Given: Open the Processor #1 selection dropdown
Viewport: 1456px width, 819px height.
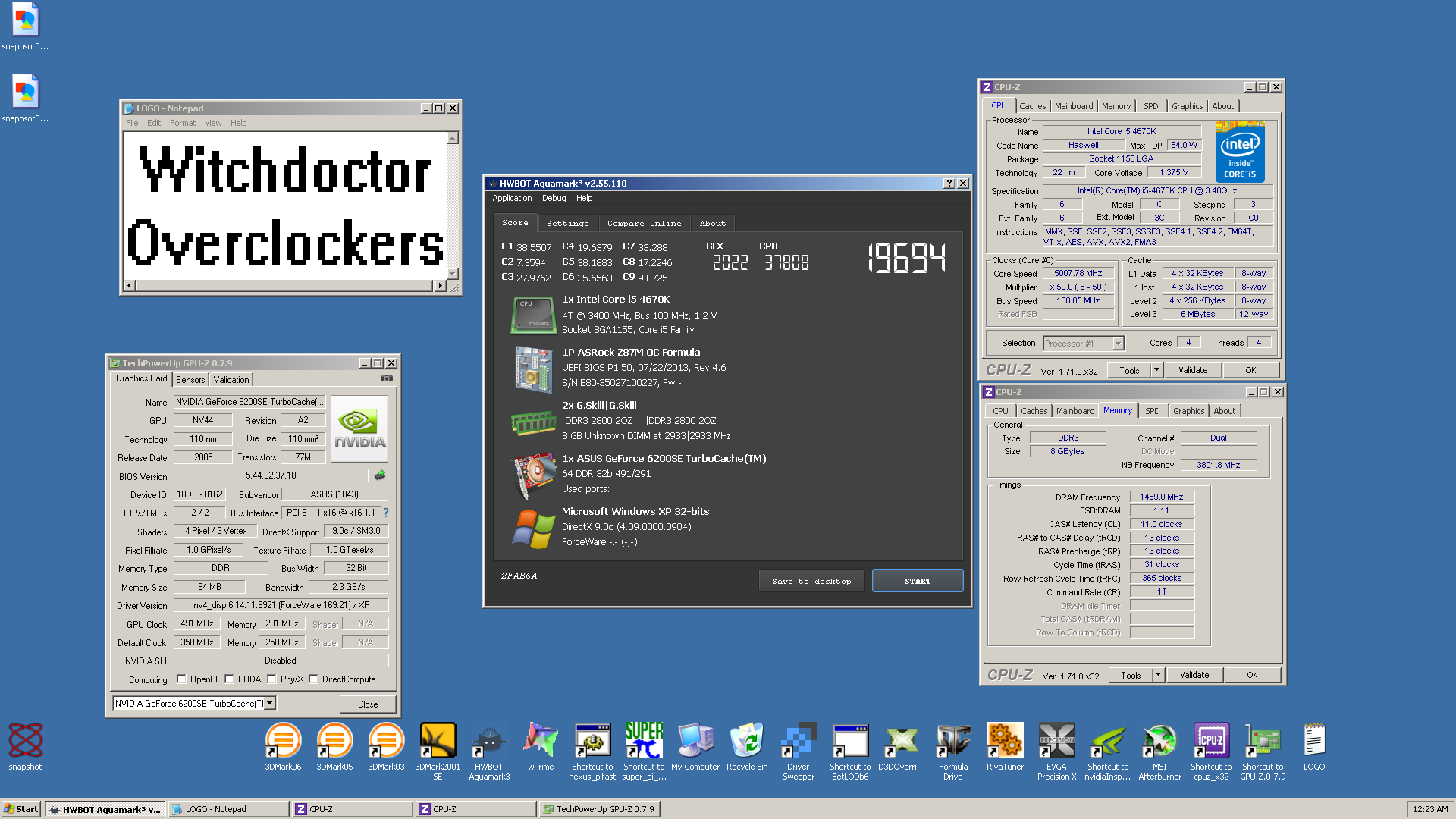Looking at the screenshot, I should point(1118,344).
